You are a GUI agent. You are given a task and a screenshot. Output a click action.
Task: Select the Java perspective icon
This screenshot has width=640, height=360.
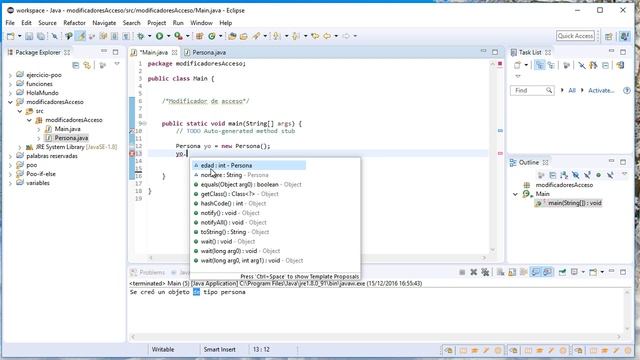point(624,36)
